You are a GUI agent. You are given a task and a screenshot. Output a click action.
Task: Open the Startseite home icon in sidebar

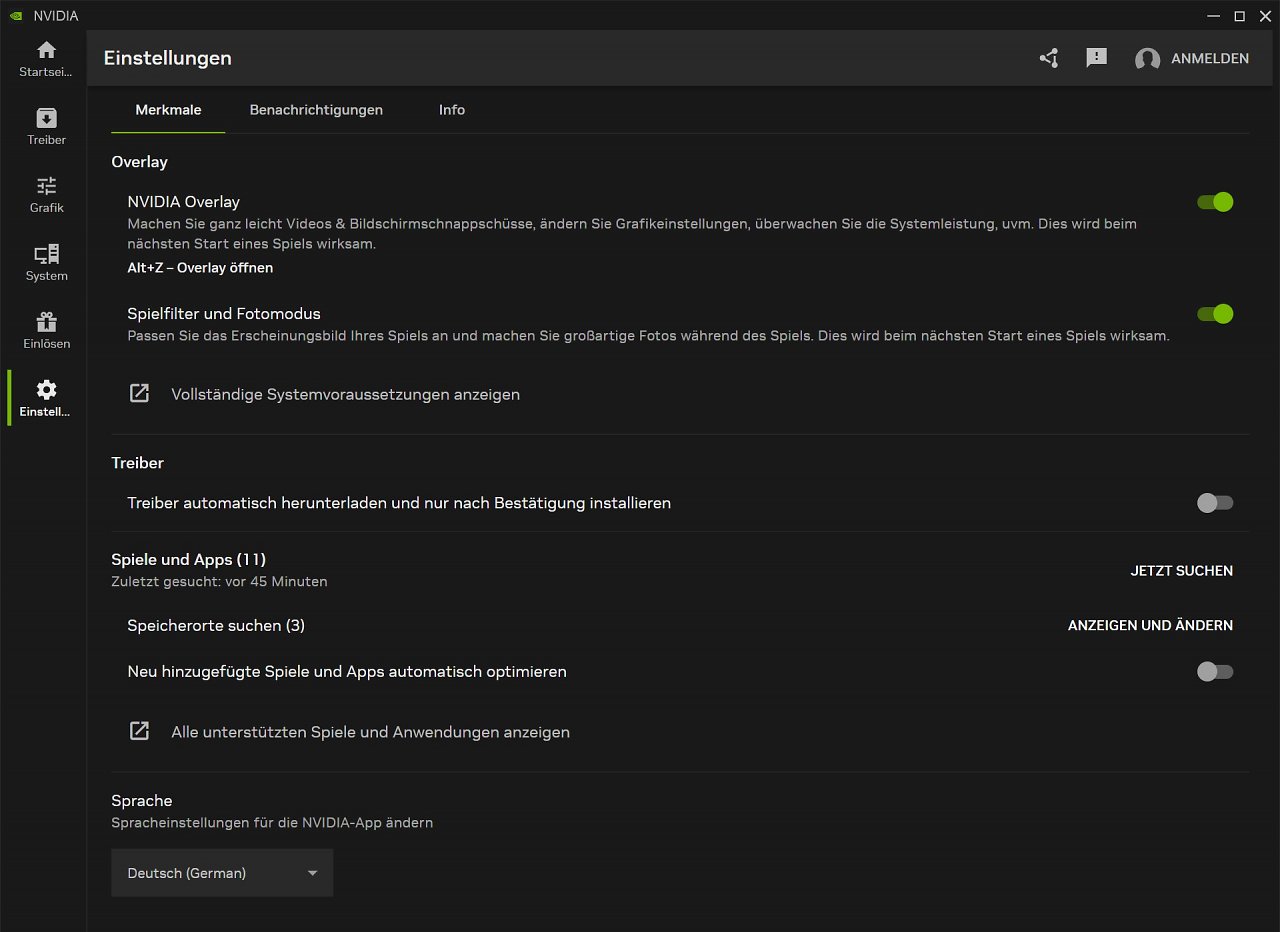pos(46,50)
